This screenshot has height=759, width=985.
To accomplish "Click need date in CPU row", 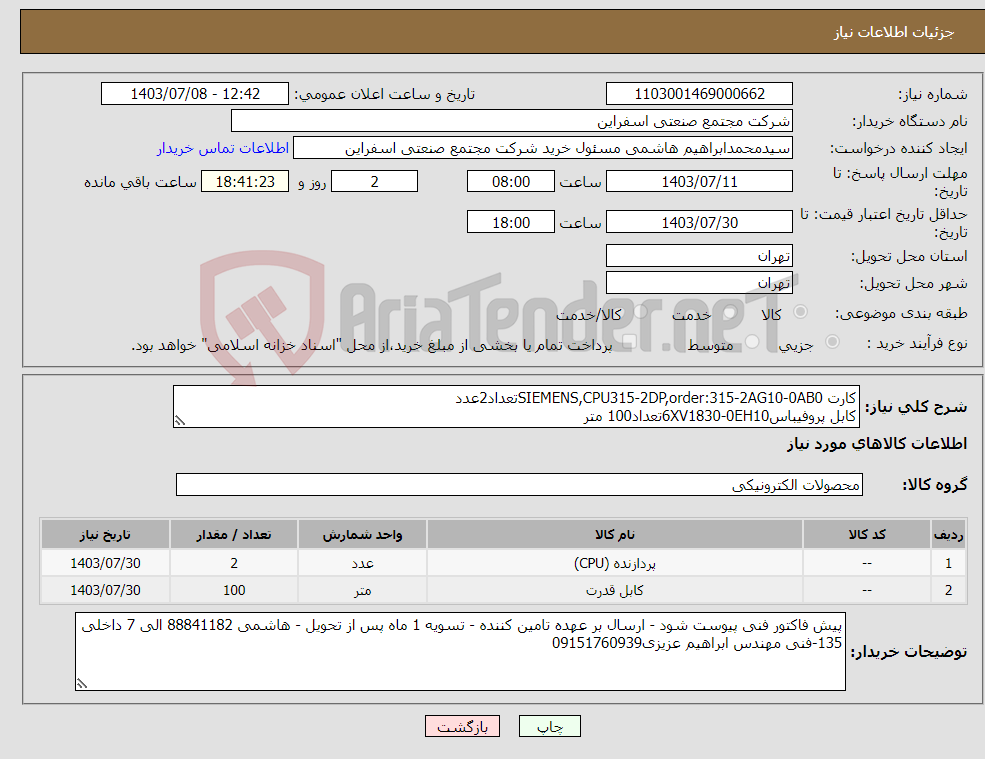I will click(105, 563).
